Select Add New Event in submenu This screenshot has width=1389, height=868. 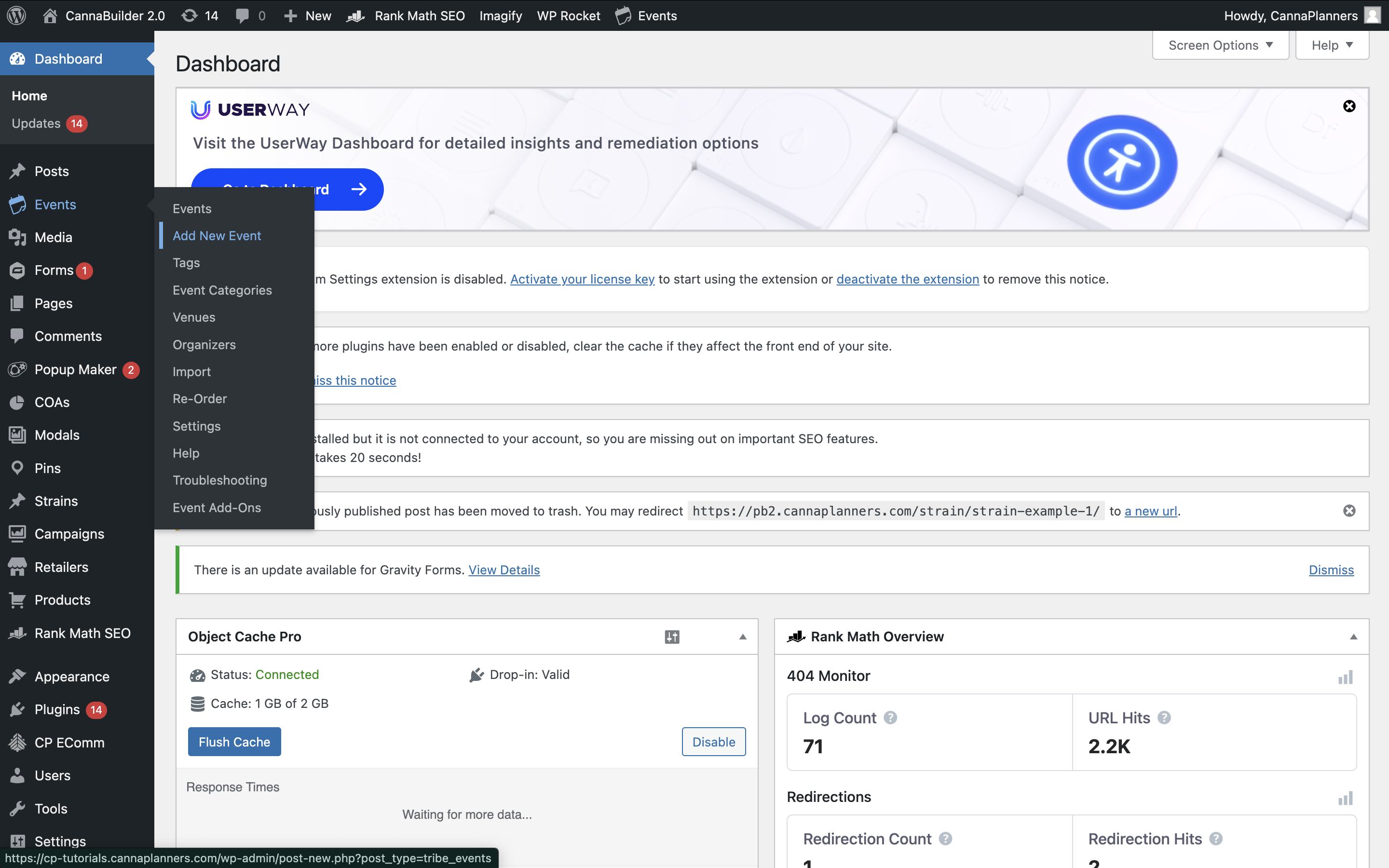[x=217, y=235]
